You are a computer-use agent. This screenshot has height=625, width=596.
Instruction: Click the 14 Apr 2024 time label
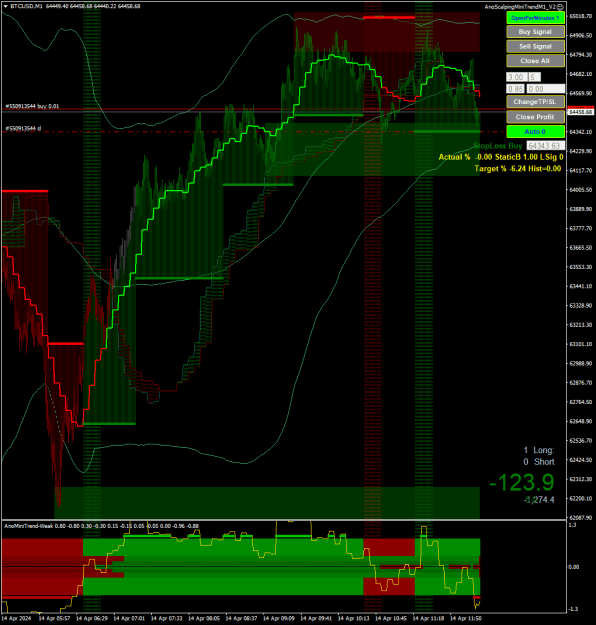coord(16,618)
